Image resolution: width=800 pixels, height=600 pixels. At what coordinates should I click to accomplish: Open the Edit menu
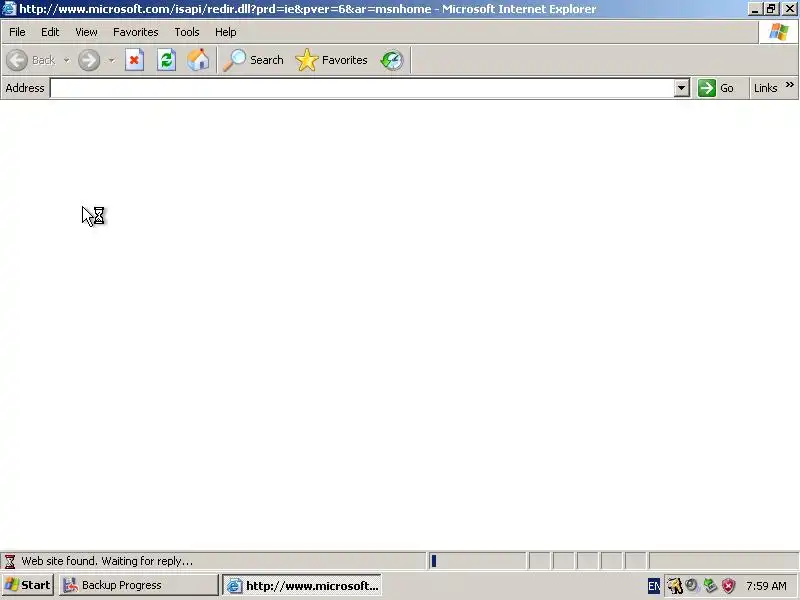[x=50, y=32]
